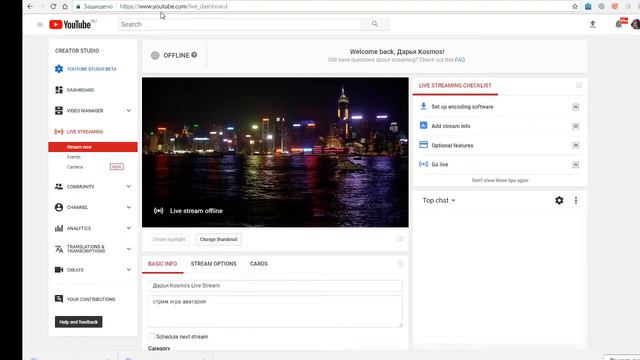The image size is (640, 360).
Task: Click the Create highlight button
Action: (x=169, y=240)
